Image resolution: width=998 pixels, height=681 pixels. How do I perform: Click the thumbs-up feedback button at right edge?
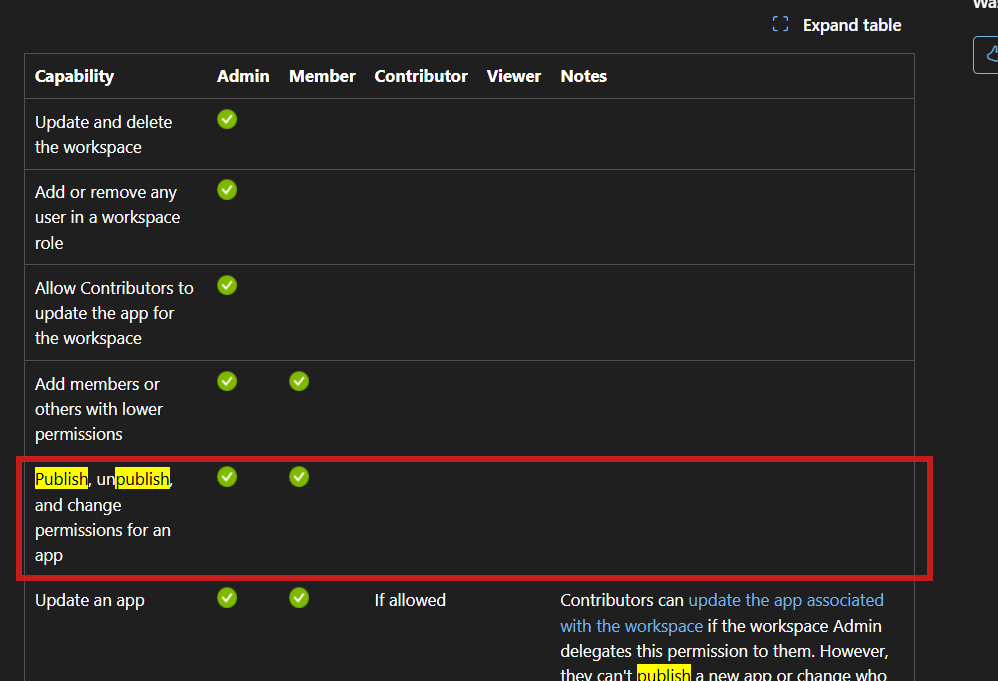pyautogui.click(x=988, y=55)
